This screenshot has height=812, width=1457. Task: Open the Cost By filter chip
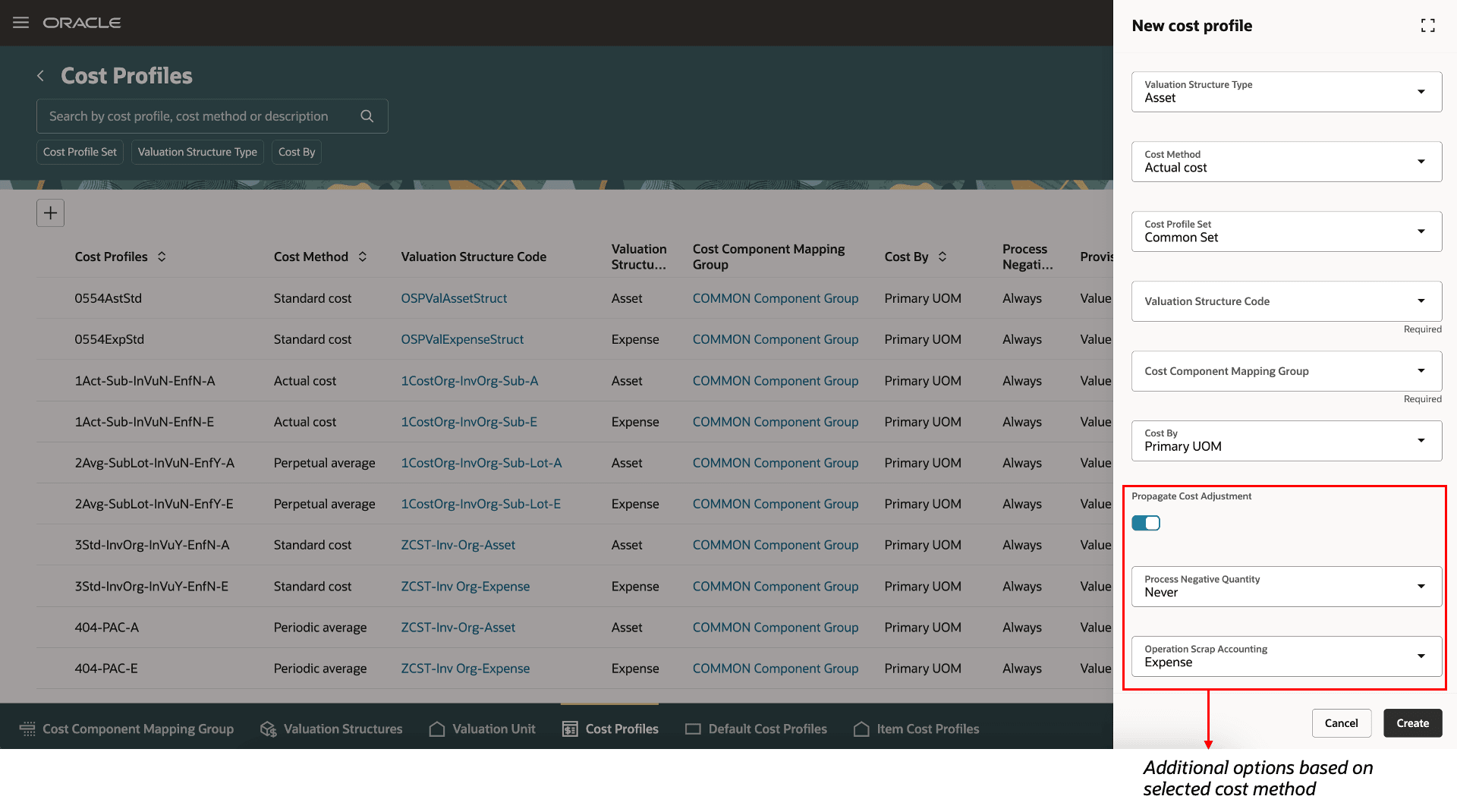[297, 152]
